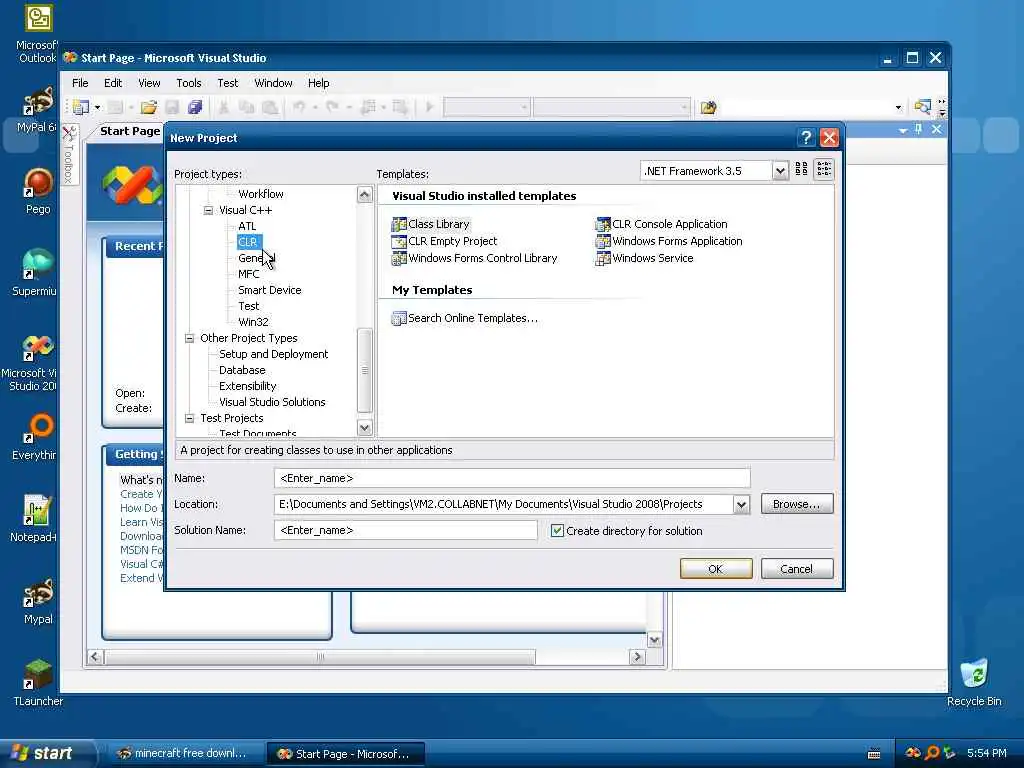The image size is (1024, 768).
Task: Select Windows Forms Control Library template
Action: [474, 258]
